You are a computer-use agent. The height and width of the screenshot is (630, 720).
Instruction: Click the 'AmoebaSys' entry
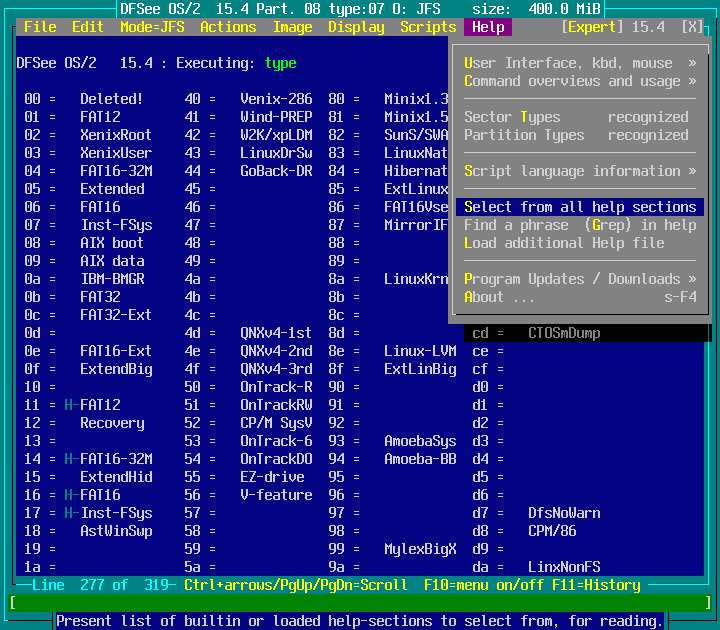pos(420,441)
